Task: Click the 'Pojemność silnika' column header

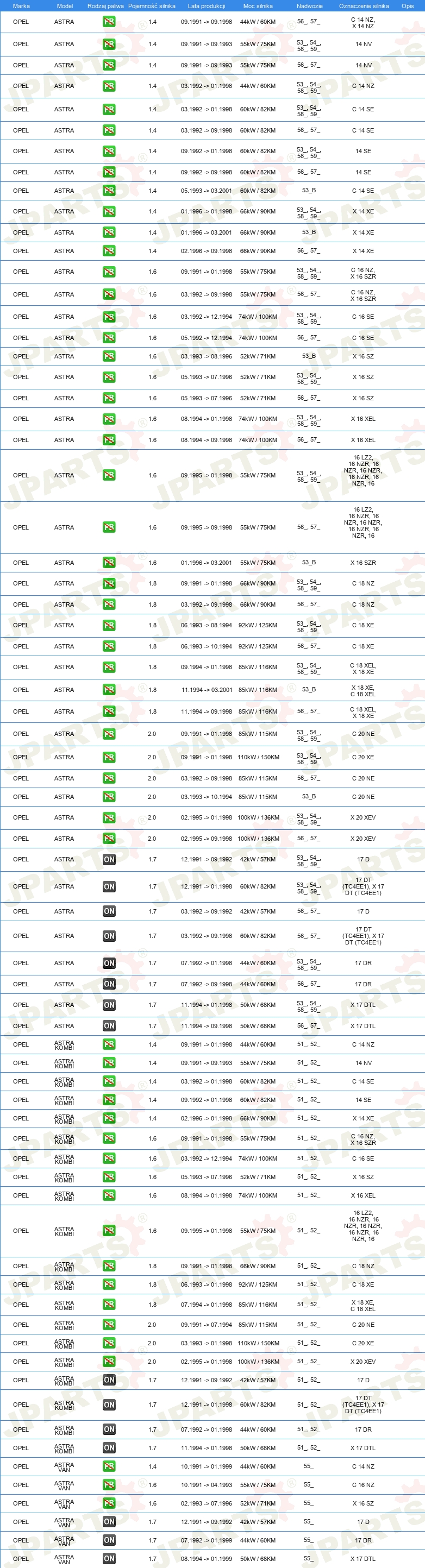Action: [152, 6]
